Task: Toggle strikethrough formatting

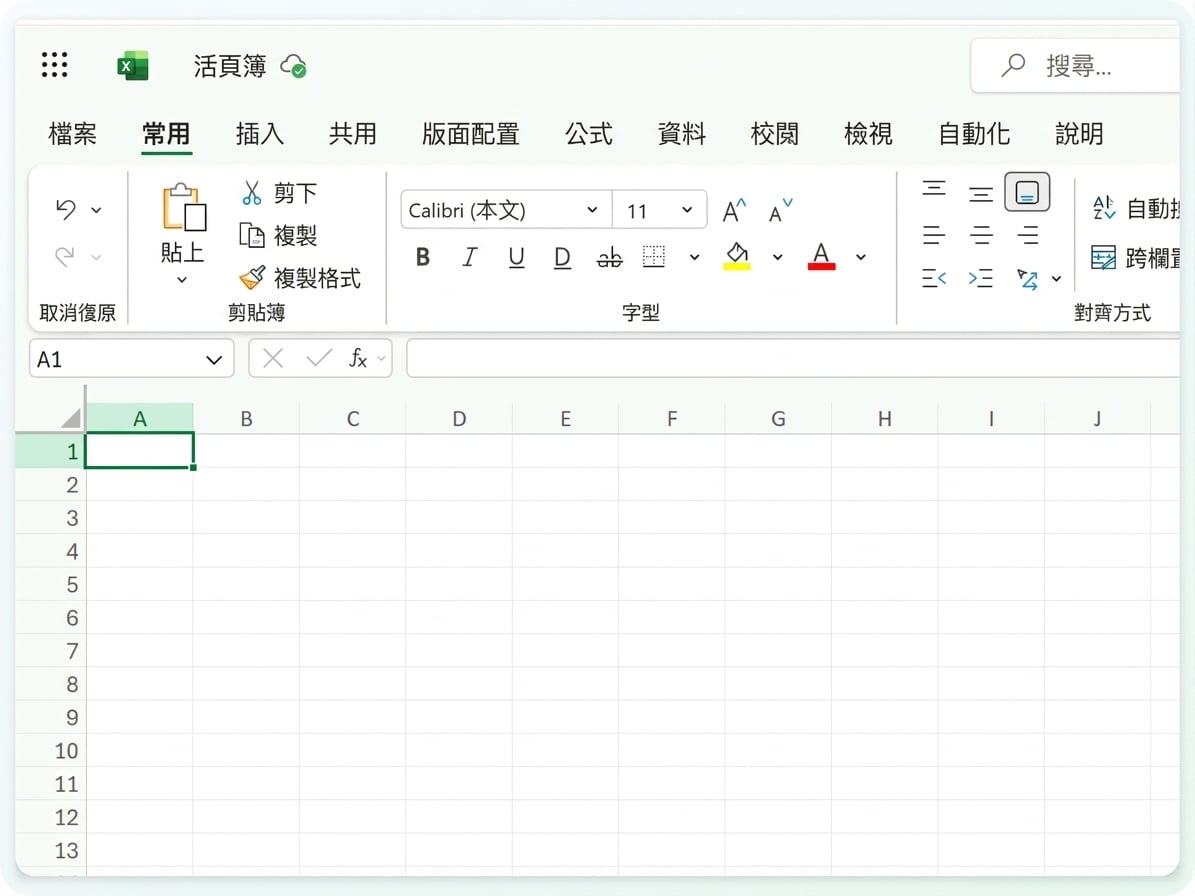Action: [609, 258]
